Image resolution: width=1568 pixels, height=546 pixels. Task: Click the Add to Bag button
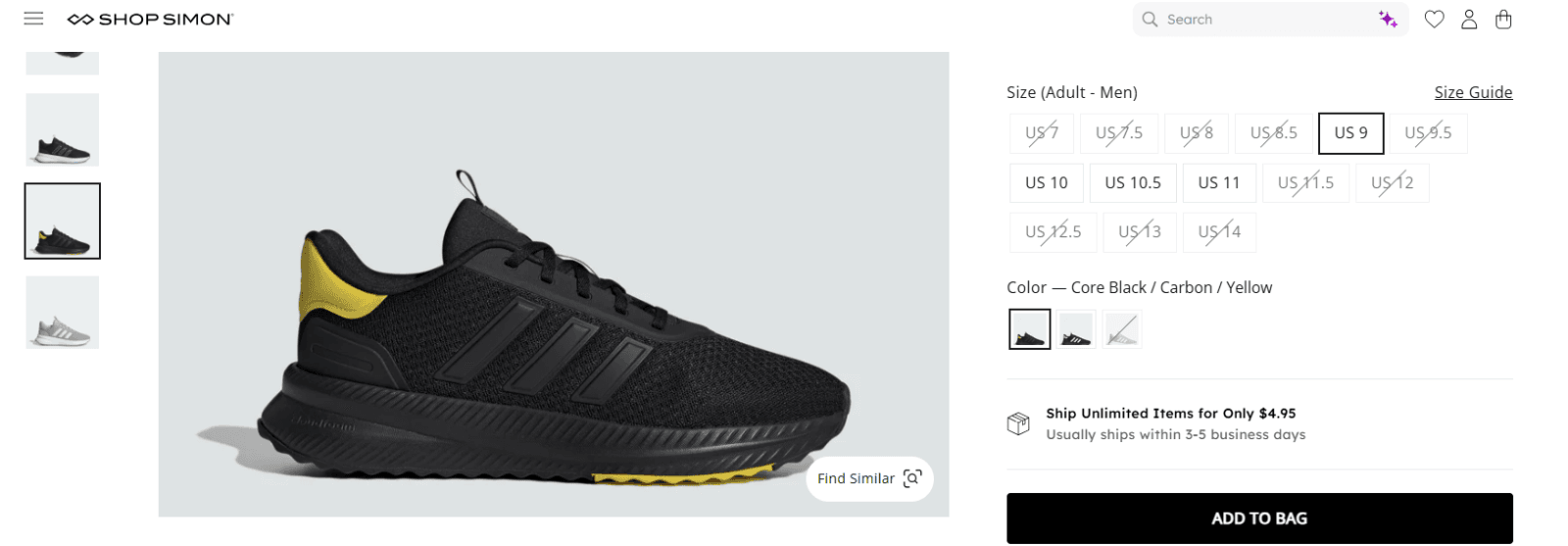[1259, 519]
